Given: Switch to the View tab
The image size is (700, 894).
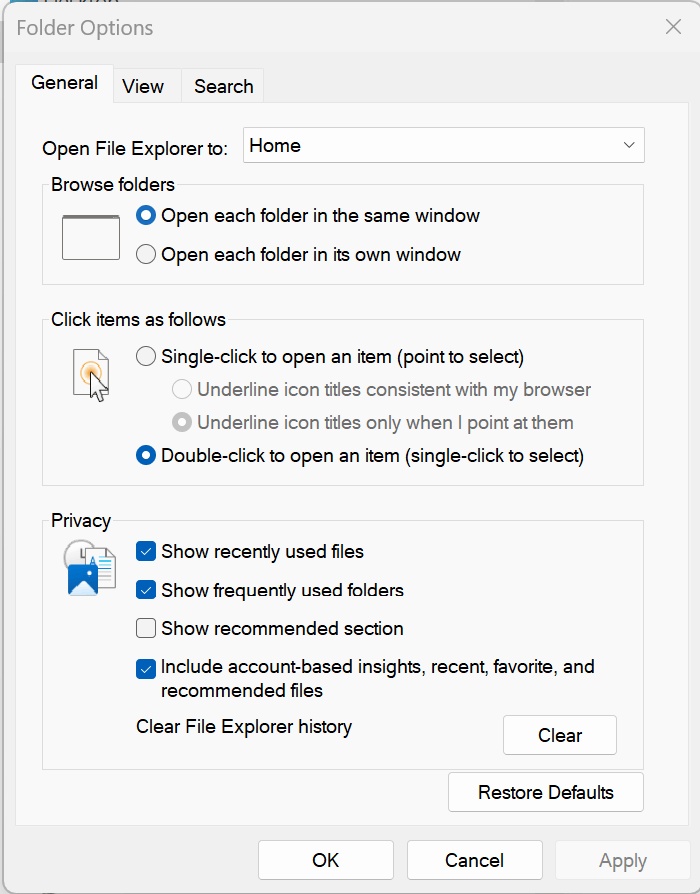Looking at the screenshot, I should tap(143, 86).
